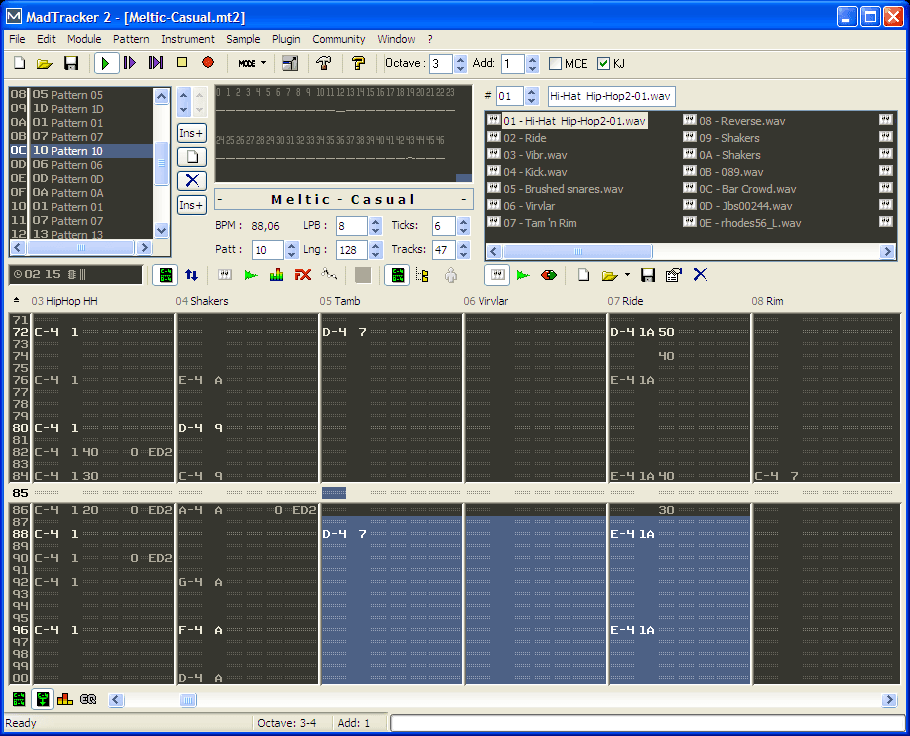This screenshot has height=736, width=910.
Task: Click the red Record button
Action: [x=208, y=63]
